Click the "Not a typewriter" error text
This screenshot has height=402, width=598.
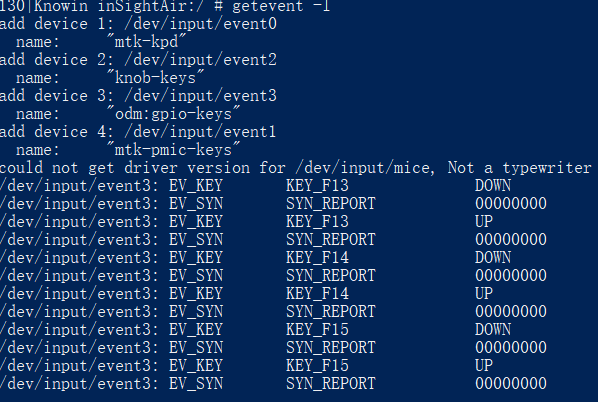[x=519, y=168]
